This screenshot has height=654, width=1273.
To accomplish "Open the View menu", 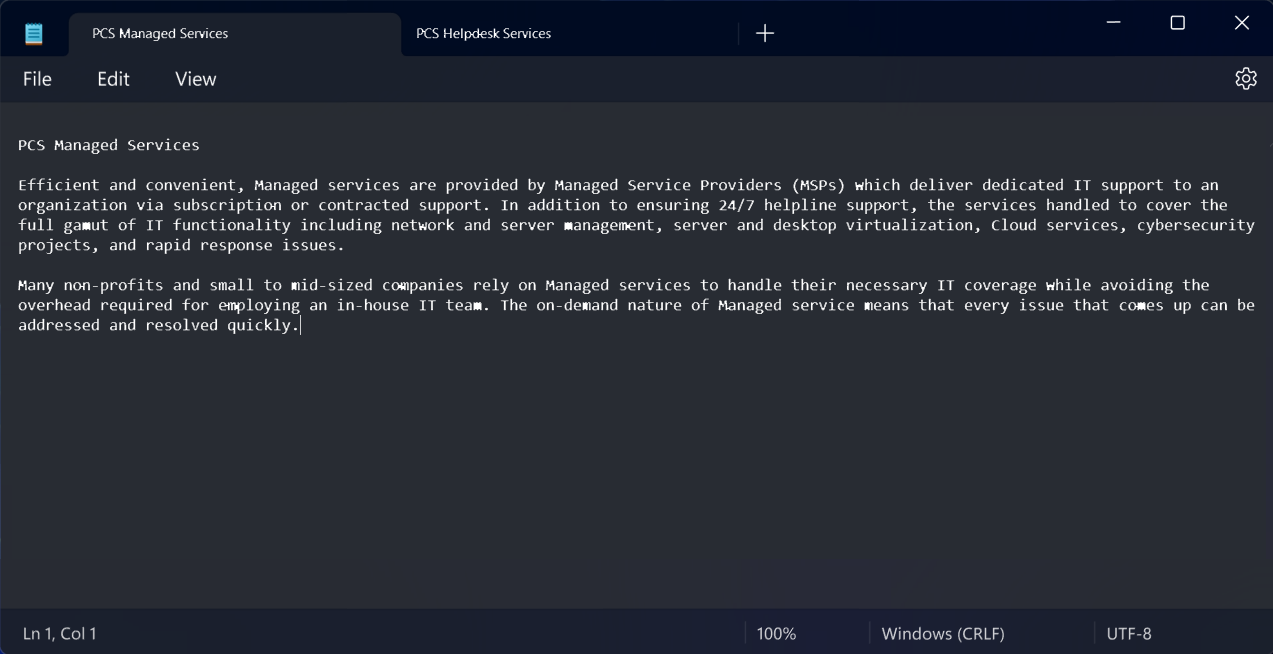I will [x=196, y=79].
